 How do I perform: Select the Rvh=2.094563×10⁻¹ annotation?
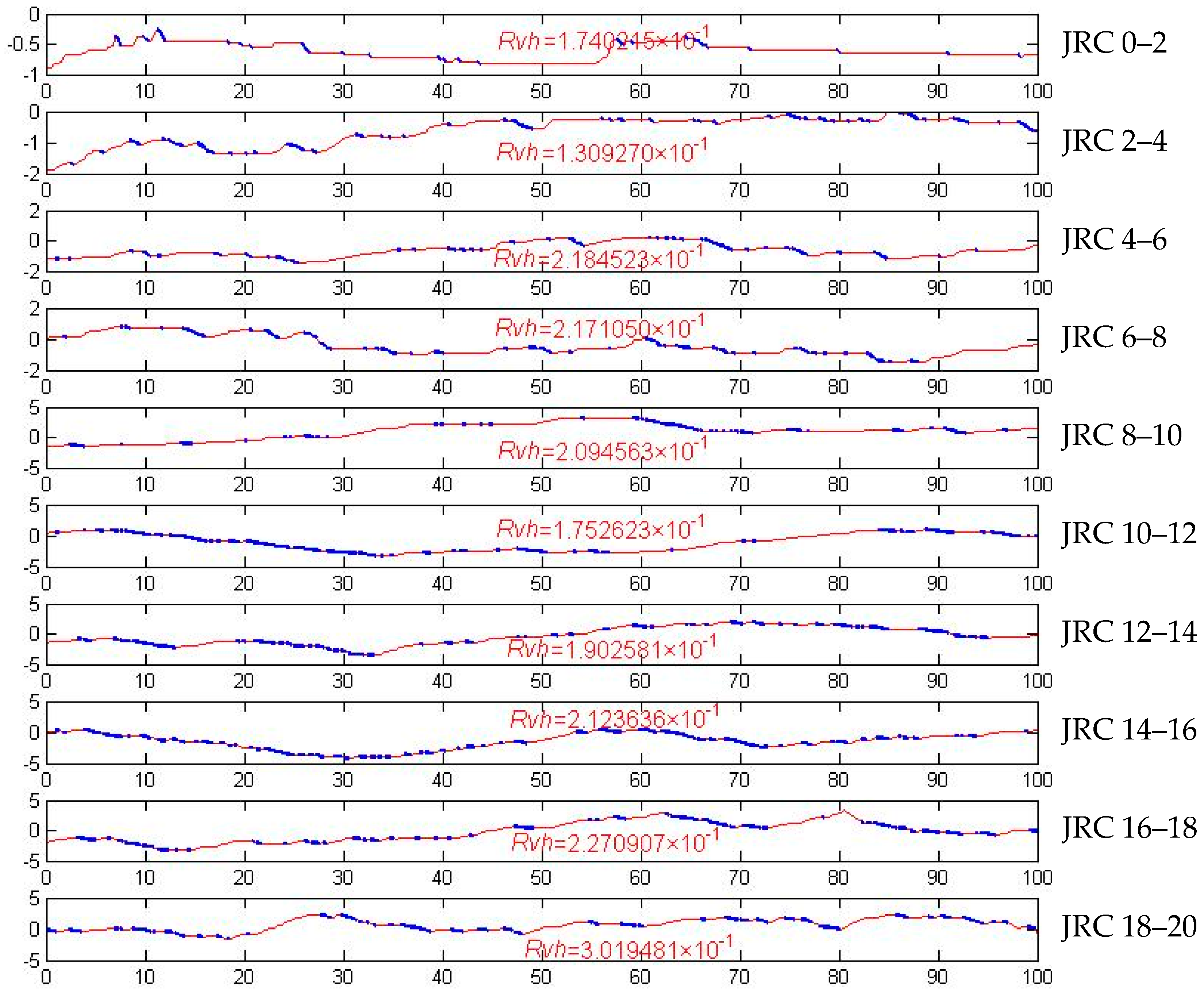pos(603,450)
